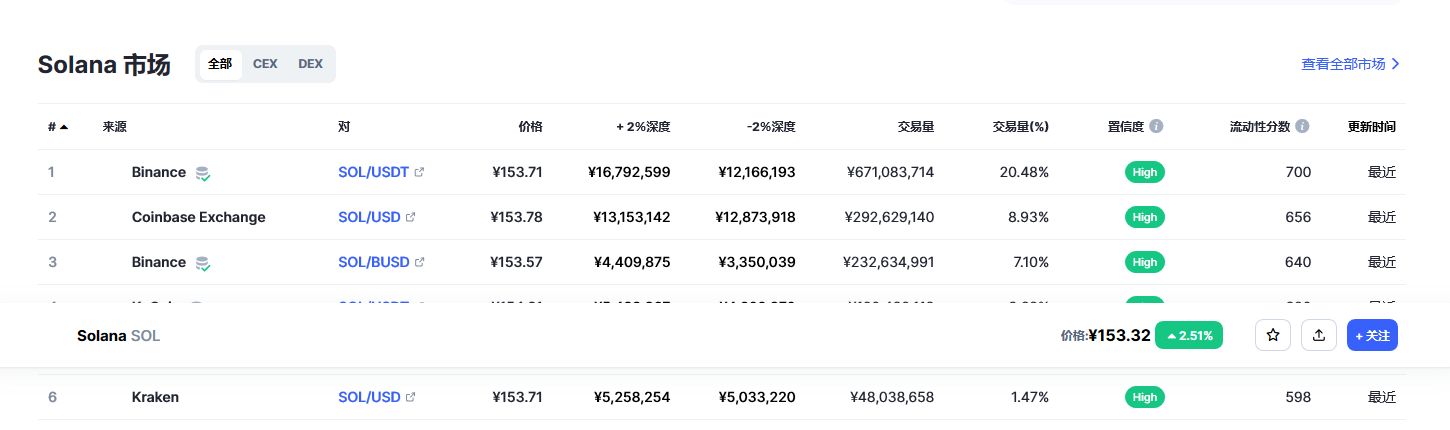This screenshot has height=430, width=1450.
Task: Click the green 2.51% price change badge
Action: [1188, 336]
